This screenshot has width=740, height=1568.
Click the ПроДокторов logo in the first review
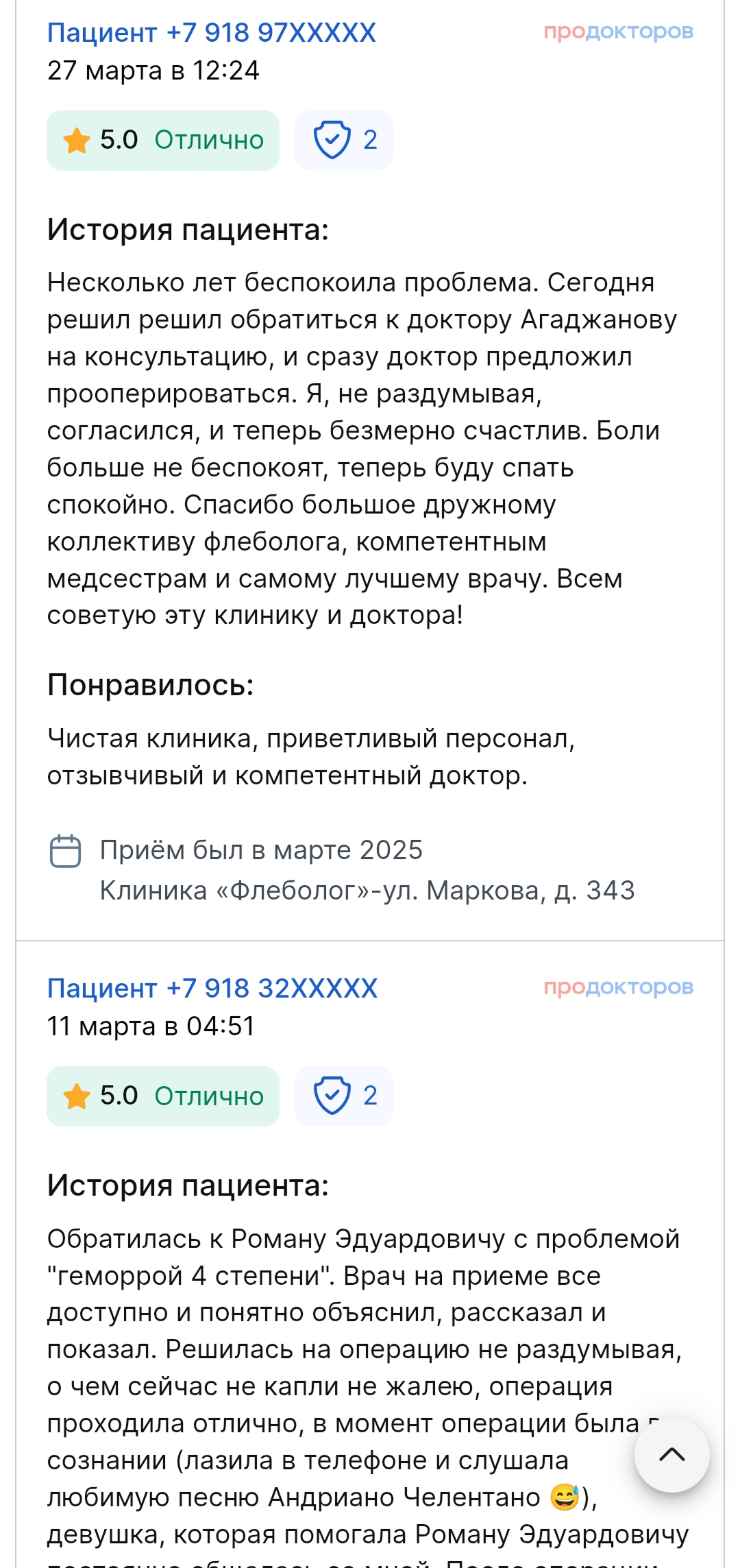(618, 32)
